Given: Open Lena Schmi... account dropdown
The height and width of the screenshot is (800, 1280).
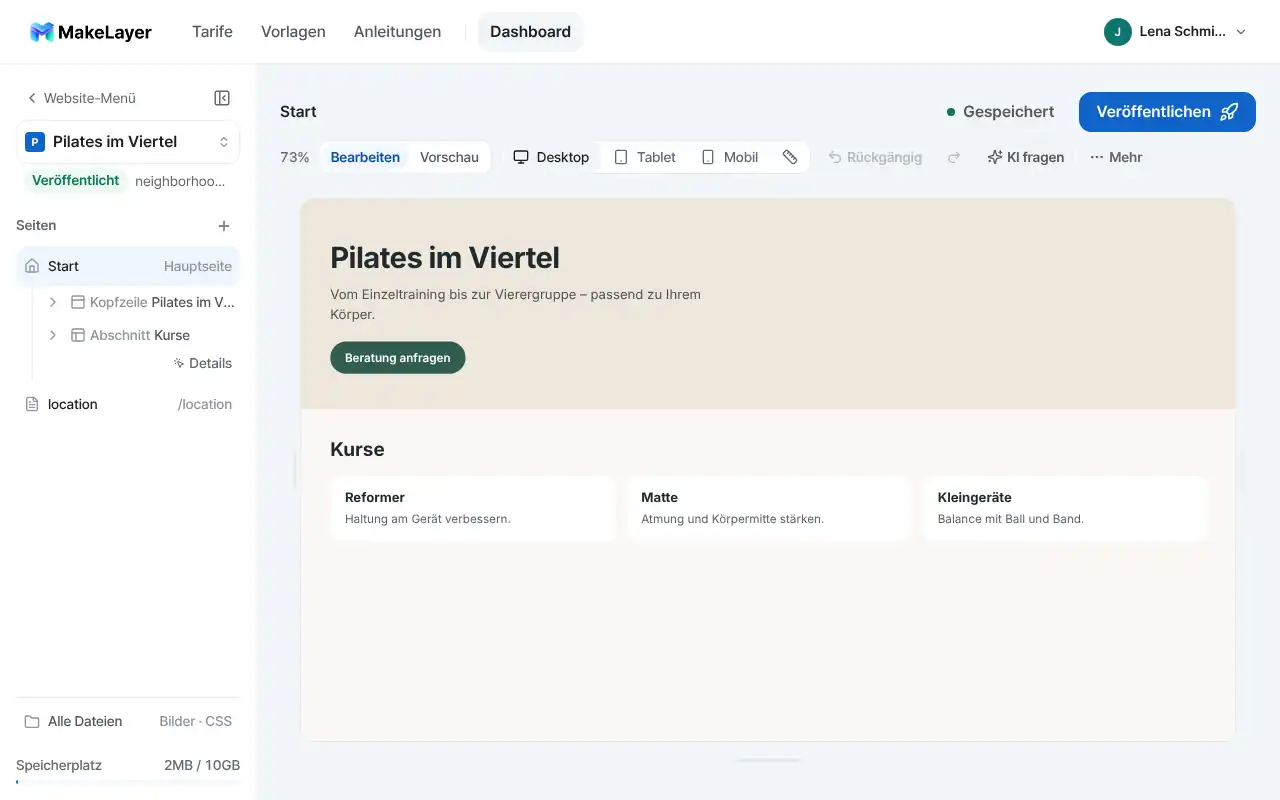Looking at the screenshot, I should coord(1176,32).
